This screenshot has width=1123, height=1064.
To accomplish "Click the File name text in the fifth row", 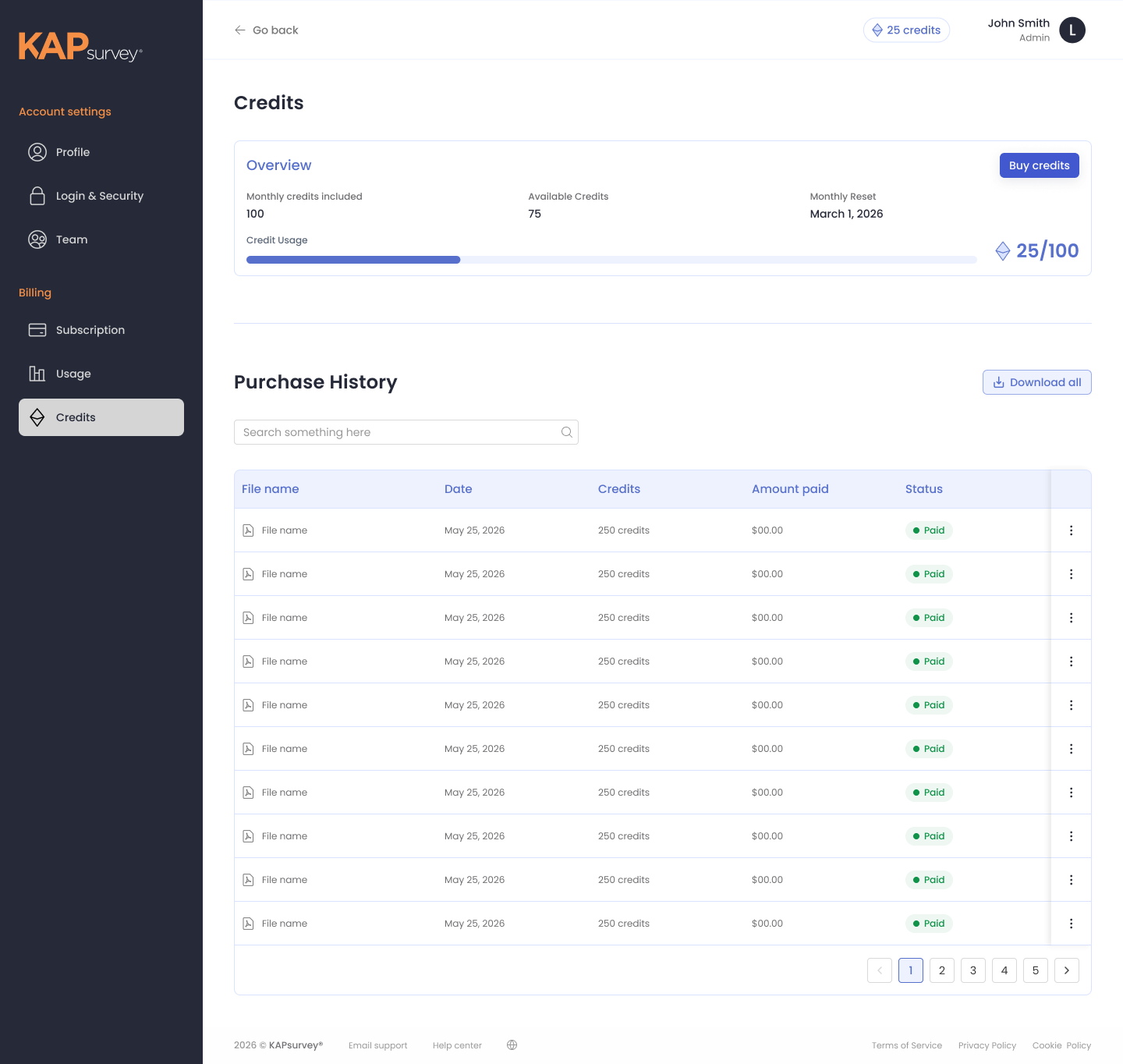I will [x=285, y=705].
